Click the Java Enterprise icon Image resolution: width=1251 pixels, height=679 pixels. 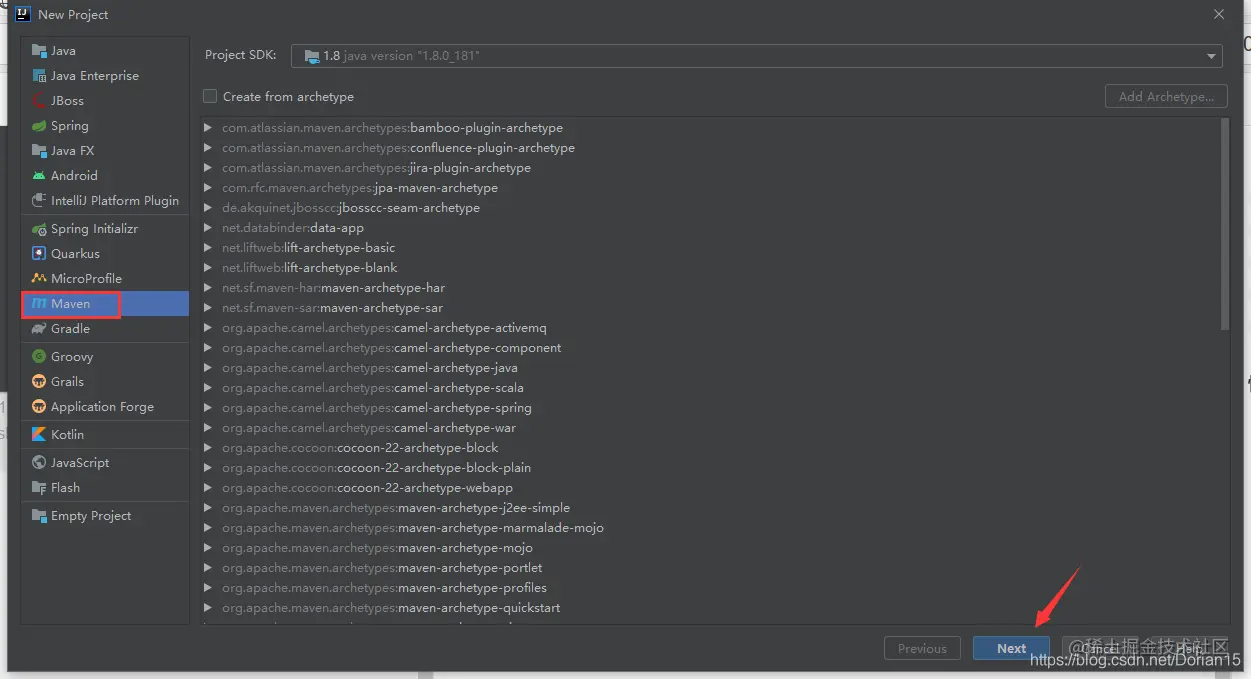pyautogui.click(x=39, y=76)
